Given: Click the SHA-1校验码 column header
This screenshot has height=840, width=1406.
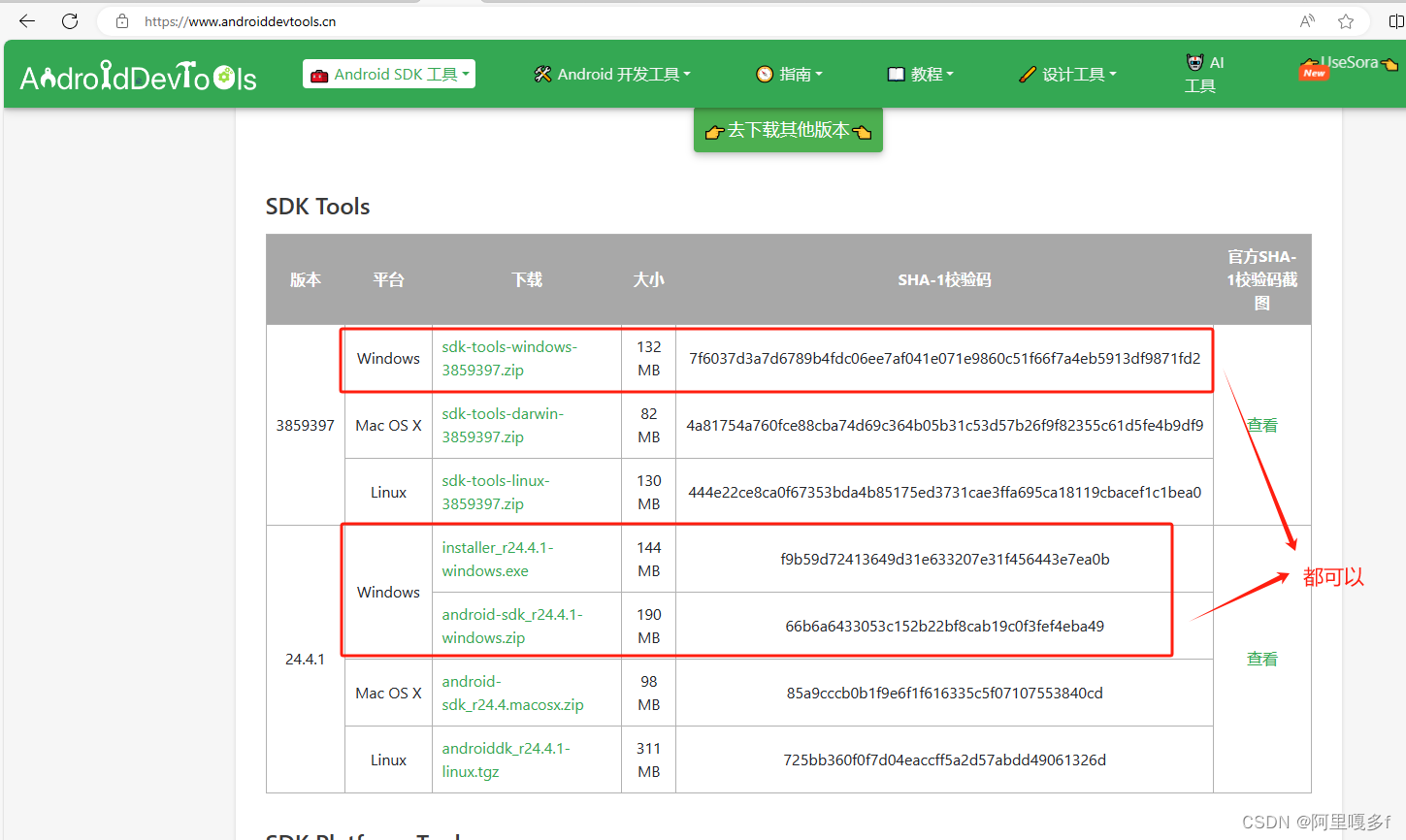Looking at the screenshot, I should pos(944,279).
